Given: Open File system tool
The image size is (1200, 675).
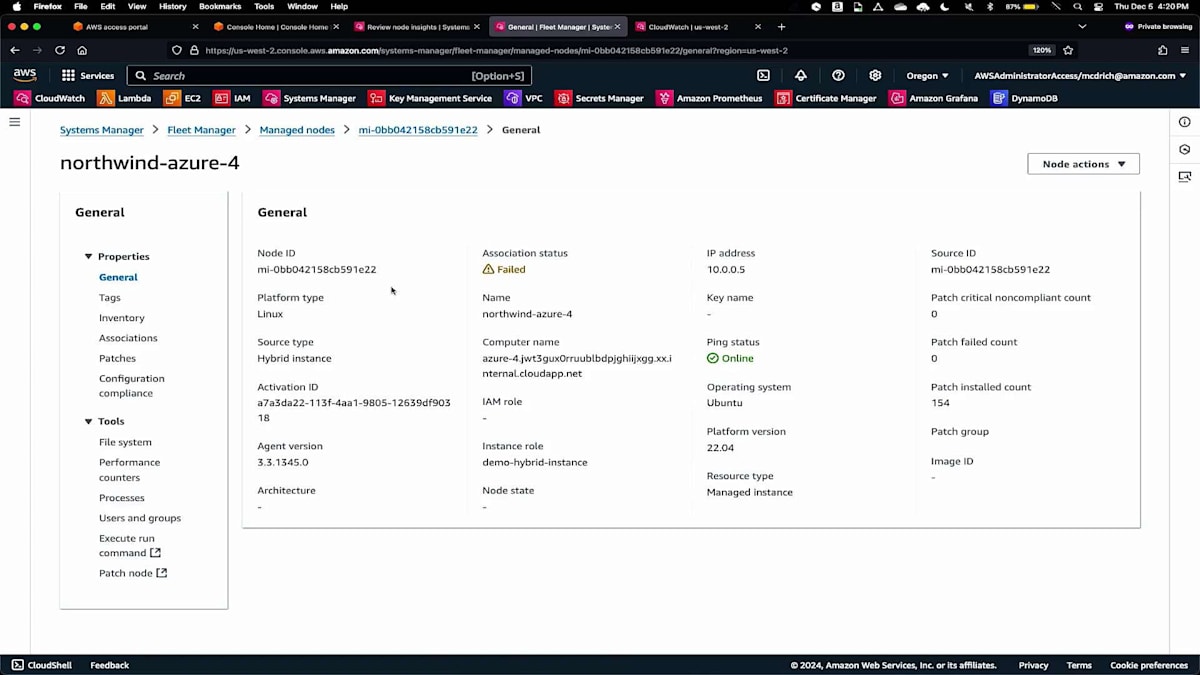Looking at the screenshot, I should (125, 442).
